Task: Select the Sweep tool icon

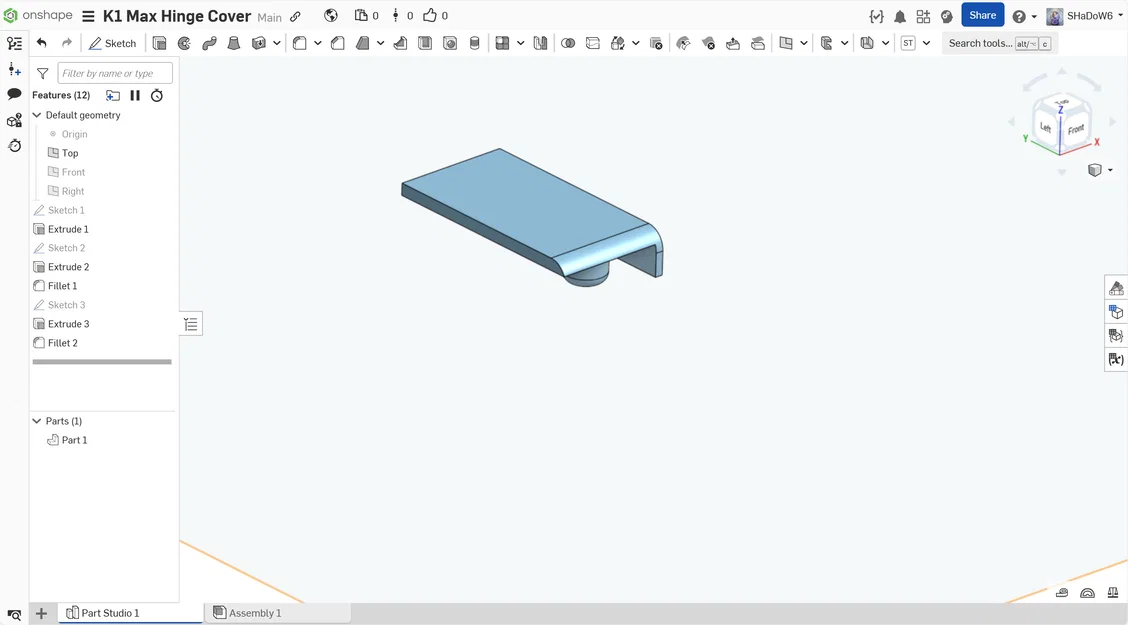Action: 209,43
